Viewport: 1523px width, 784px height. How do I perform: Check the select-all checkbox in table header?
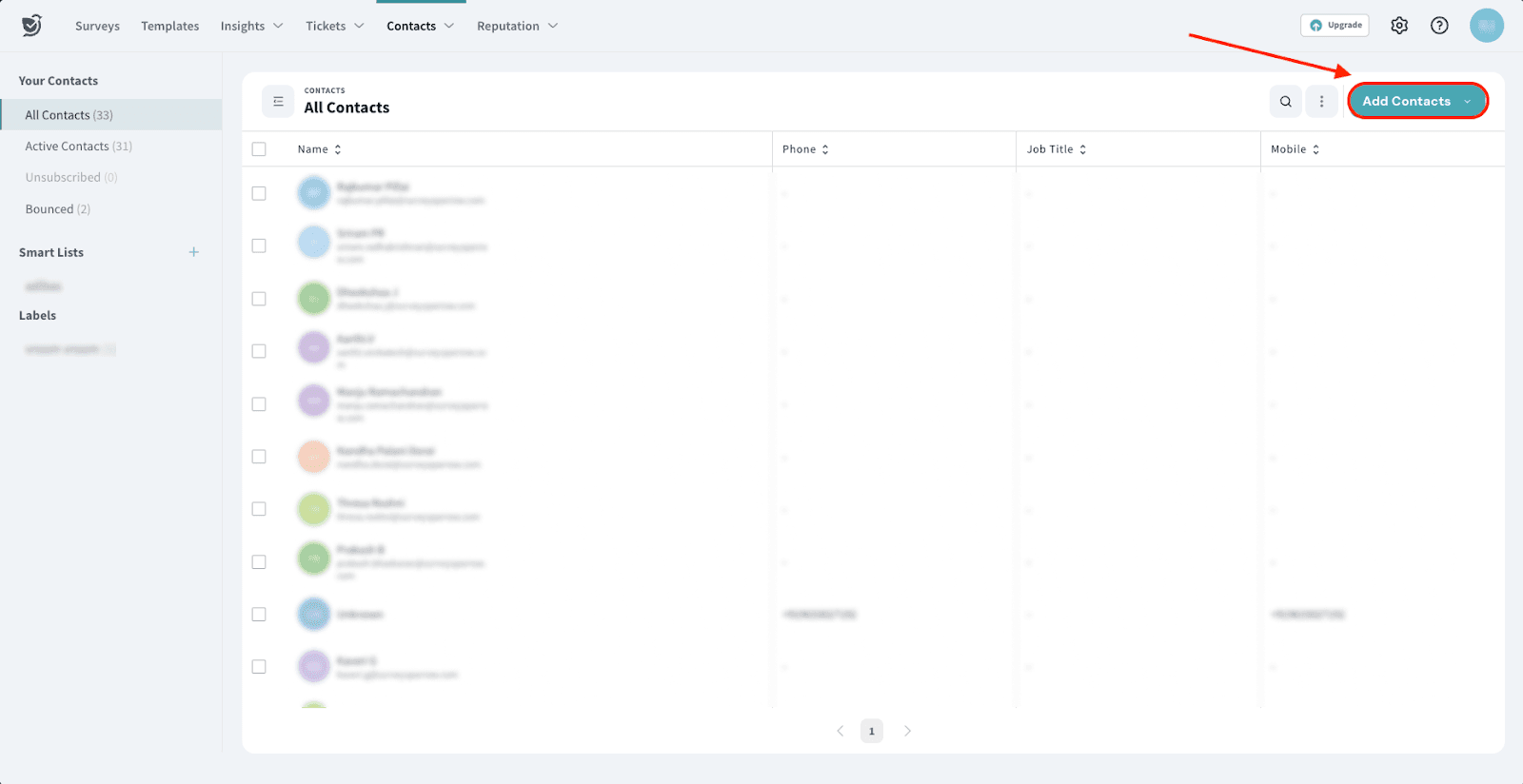click(x=259, y=149)
